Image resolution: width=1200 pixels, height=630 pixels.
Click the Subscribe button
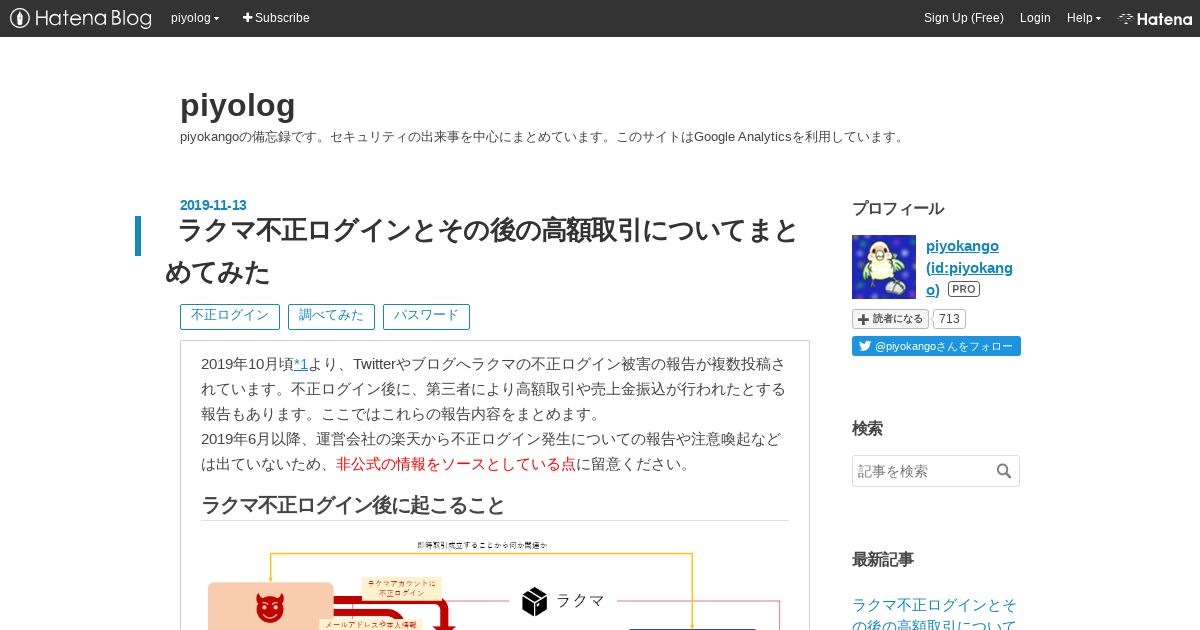pyautogui.click(x=276, y=18)
